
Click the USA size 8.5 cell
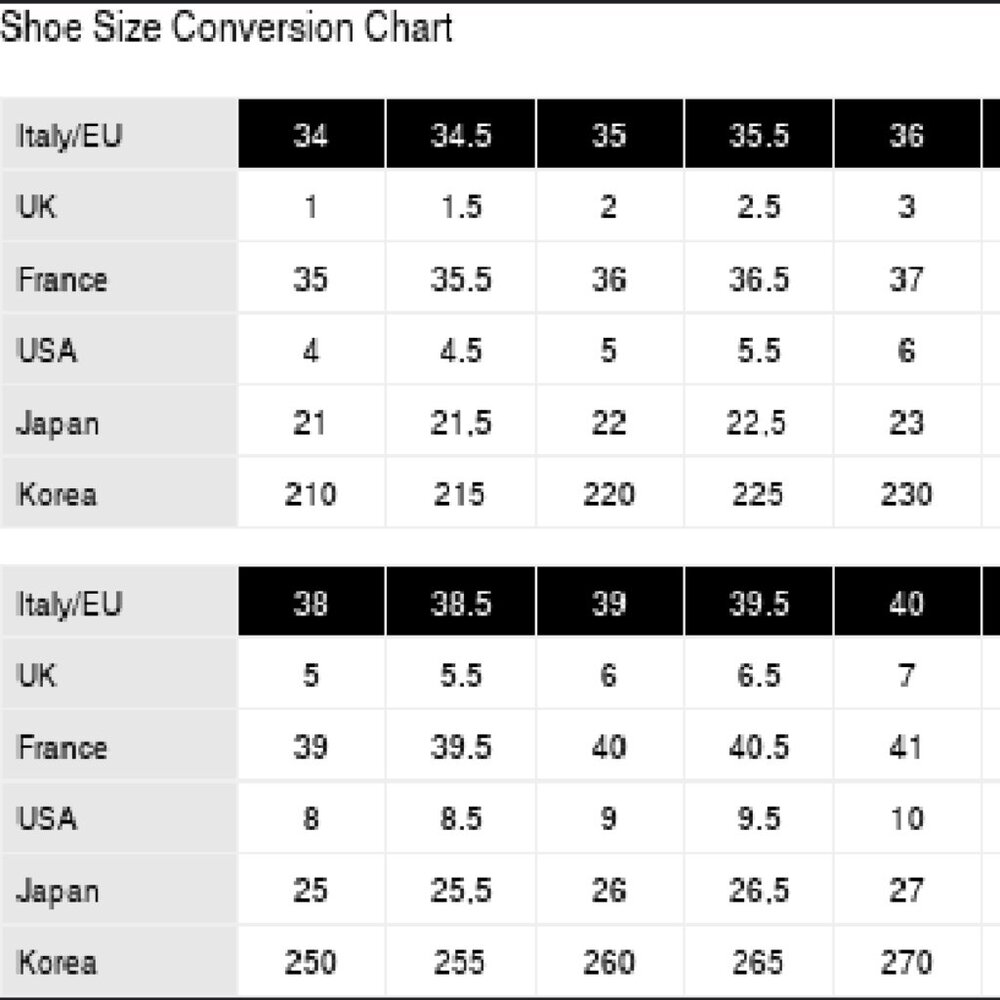point(460,819)
